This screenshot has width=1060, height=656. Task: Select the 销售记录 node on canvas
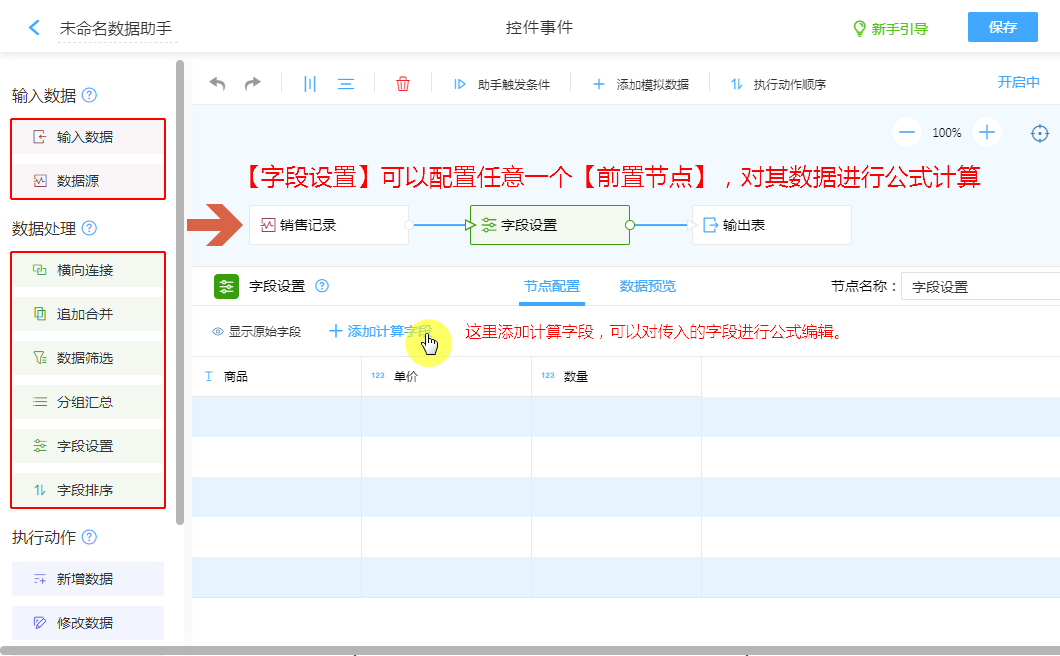click(x=329, y=225)
